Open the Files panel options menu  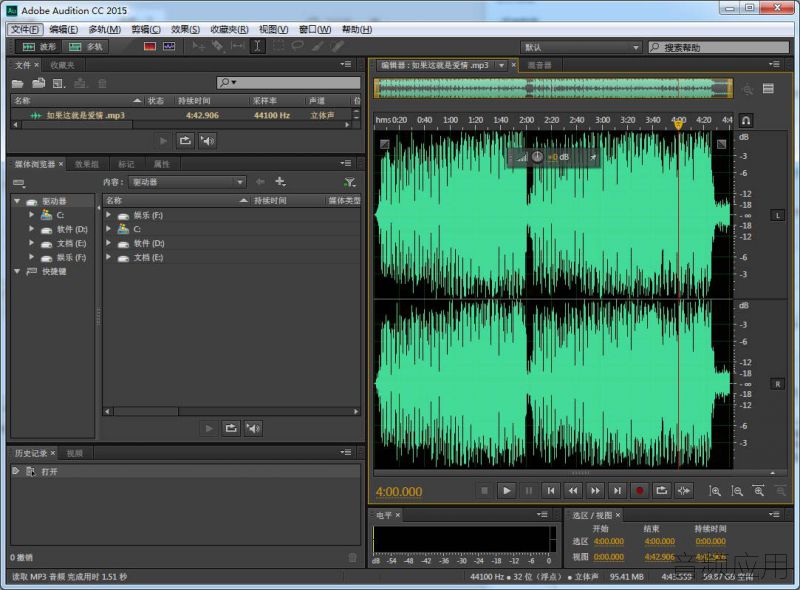[x=346, y=64]
